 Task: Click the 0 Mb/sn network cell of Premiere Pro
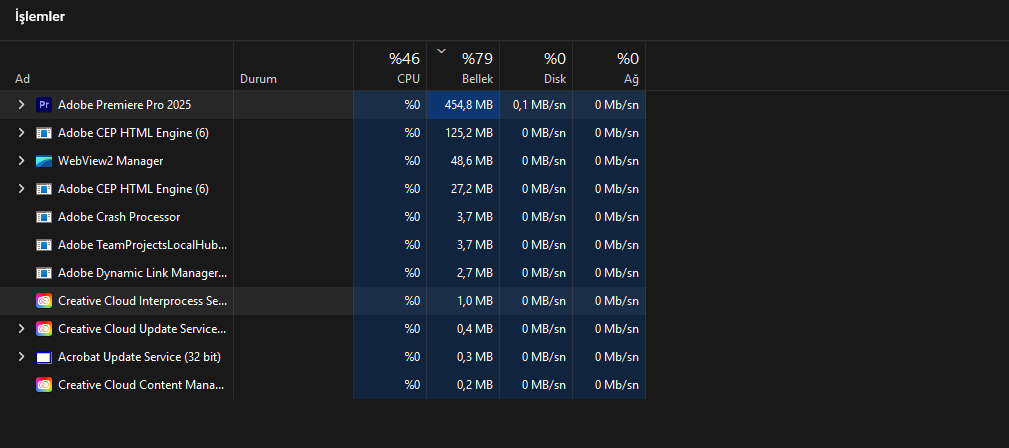(x=609, y=105)
